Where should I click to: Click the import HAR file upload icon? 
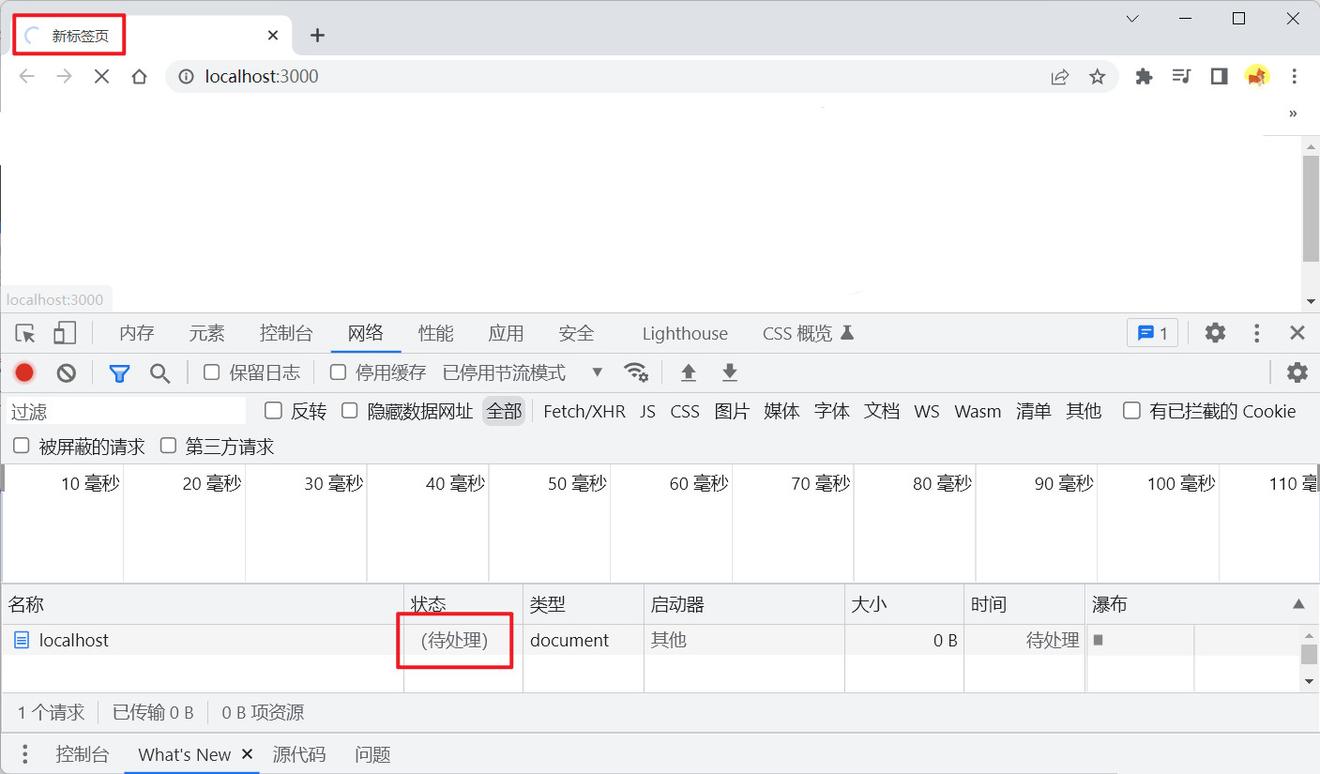pos(688,373)
